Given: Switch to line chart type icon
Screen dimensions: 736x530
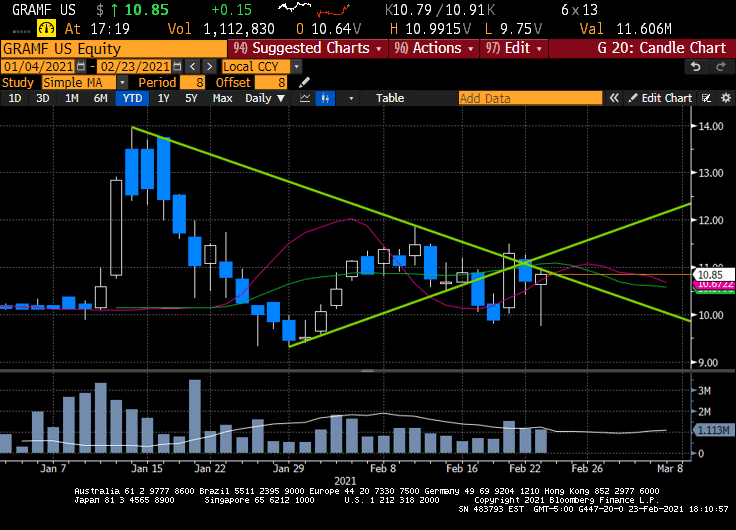Looking at the screenshot, I should 305,98.
